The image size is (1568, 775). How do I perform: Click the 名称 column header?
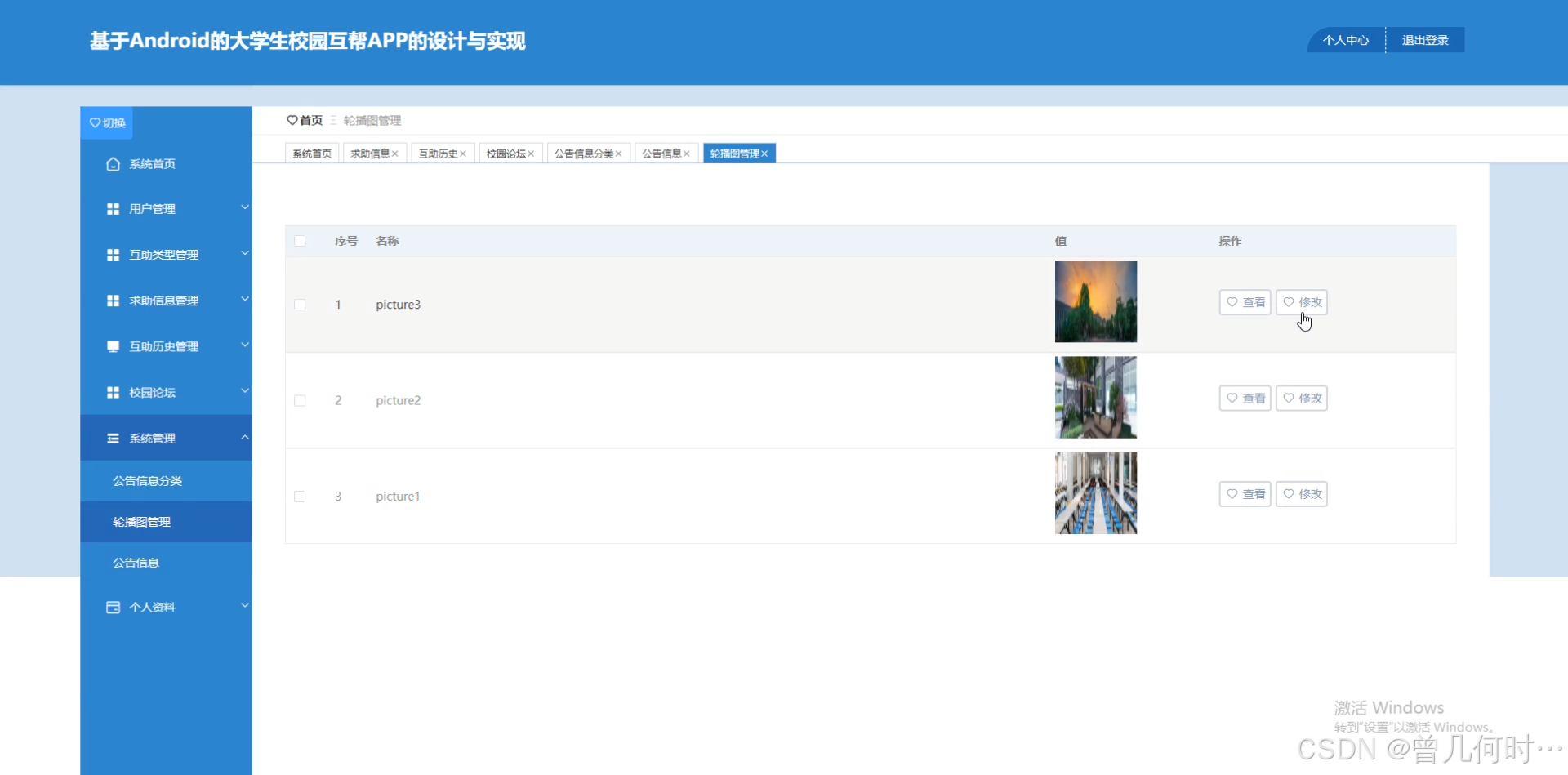(387, 241)
